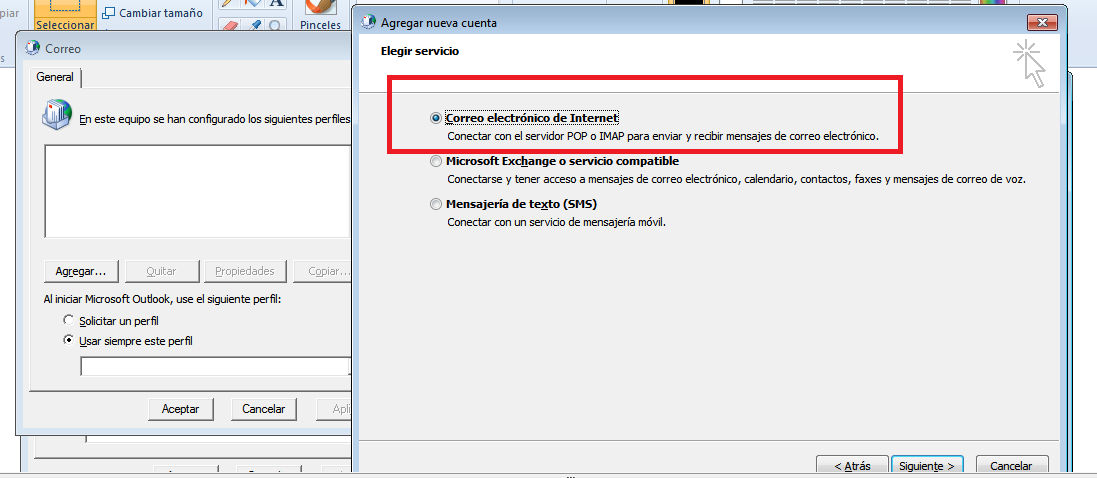
Task: Select Paint's magnifier tool
Action: (x=276, y=25)
